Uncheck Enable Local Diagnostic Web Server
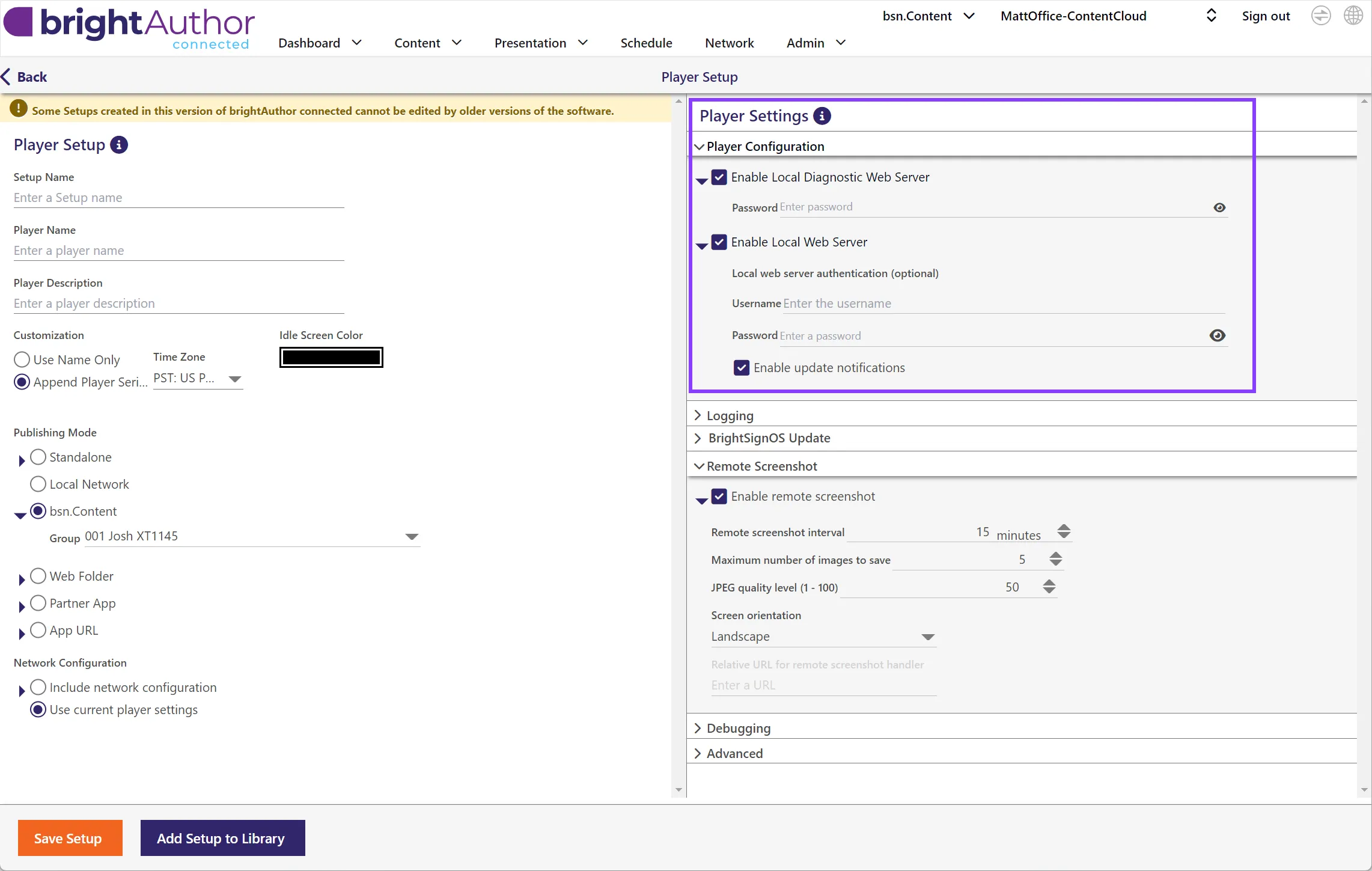This screenshot has width=1372, height=871. tap(719, 177)
